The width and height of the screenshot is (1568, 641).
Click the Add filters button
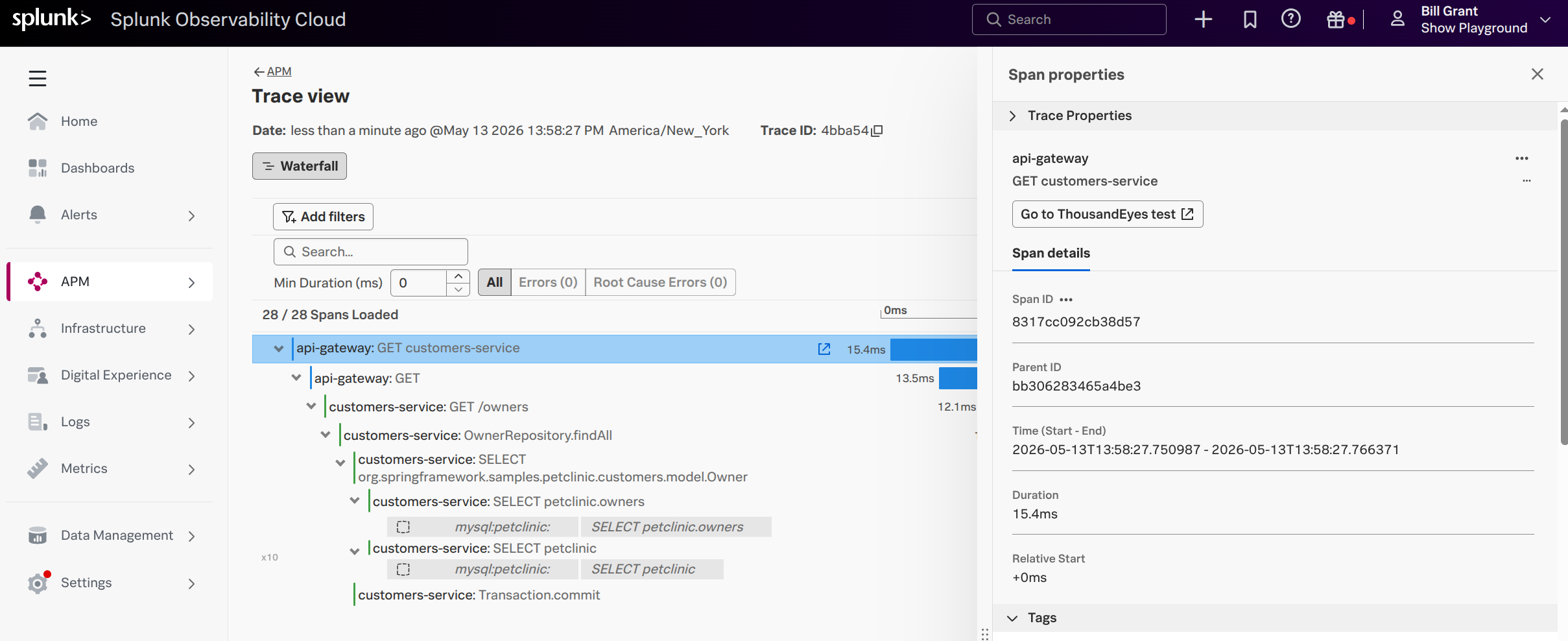(x=323, y=217)
